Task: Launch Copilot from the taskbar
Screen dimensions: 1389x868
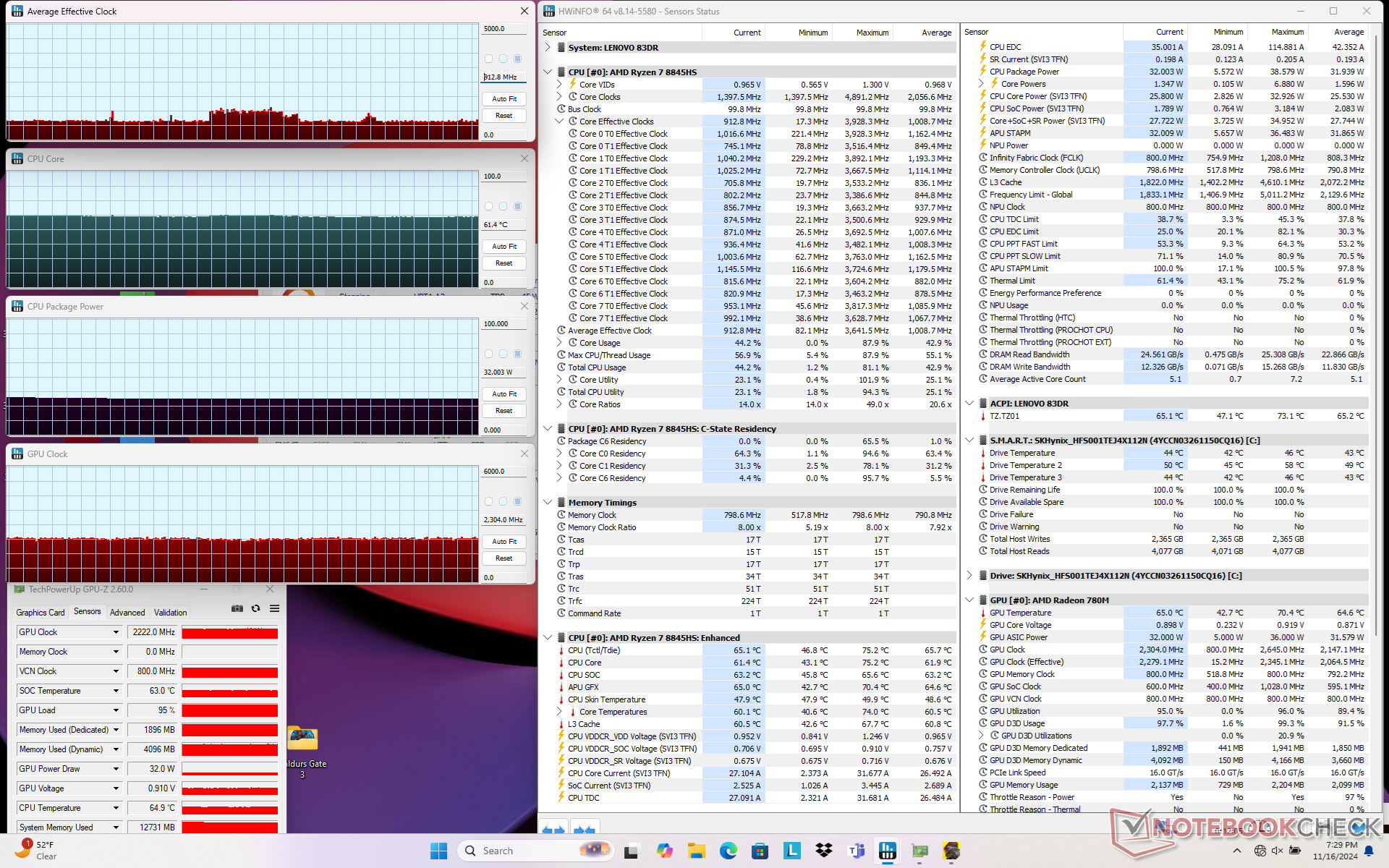Action: pos(664,851)
